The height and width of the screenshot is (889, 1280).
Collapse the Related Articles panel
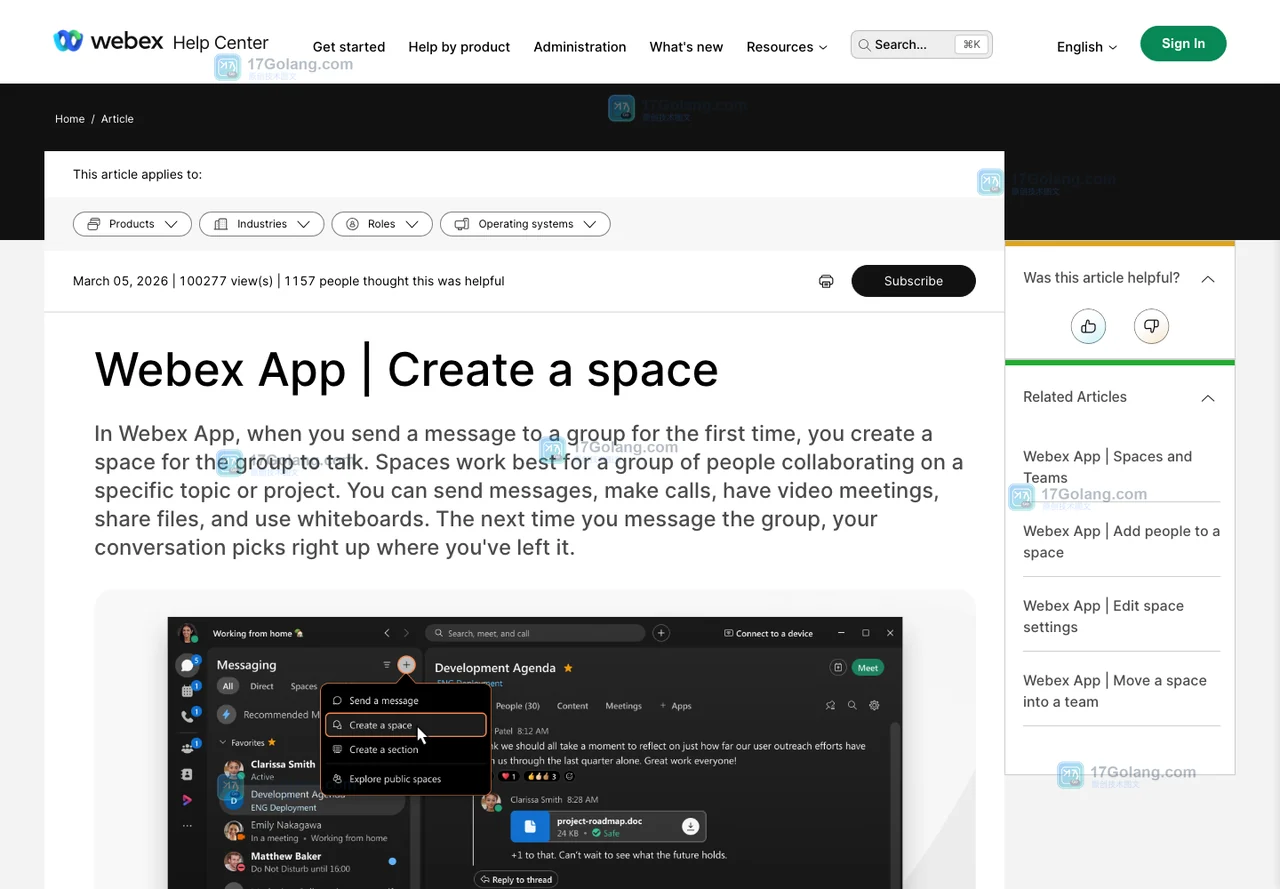tap(1208, 397)
